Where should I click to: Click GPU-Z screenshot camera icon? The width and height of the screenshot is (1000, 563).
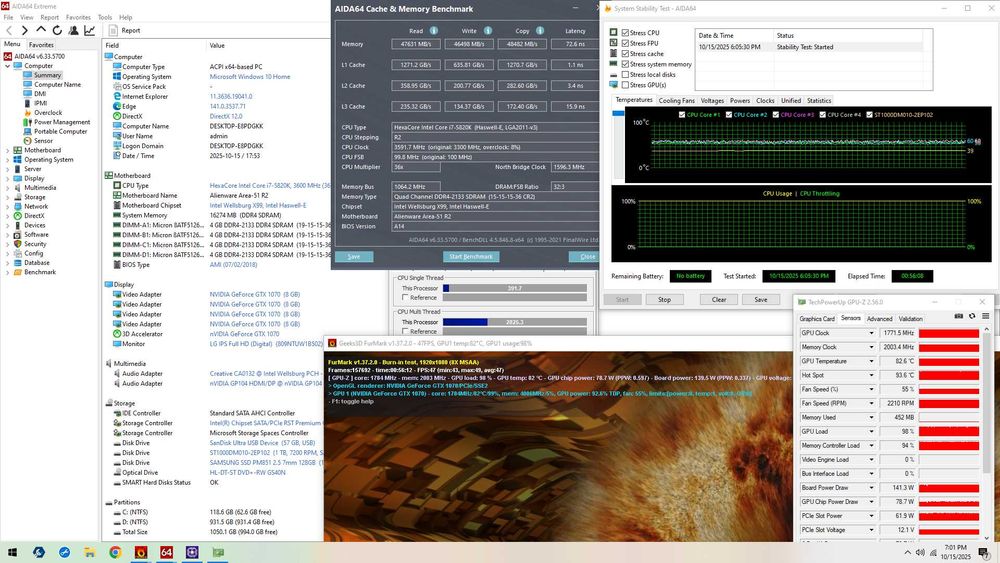(x=959, y=316)
